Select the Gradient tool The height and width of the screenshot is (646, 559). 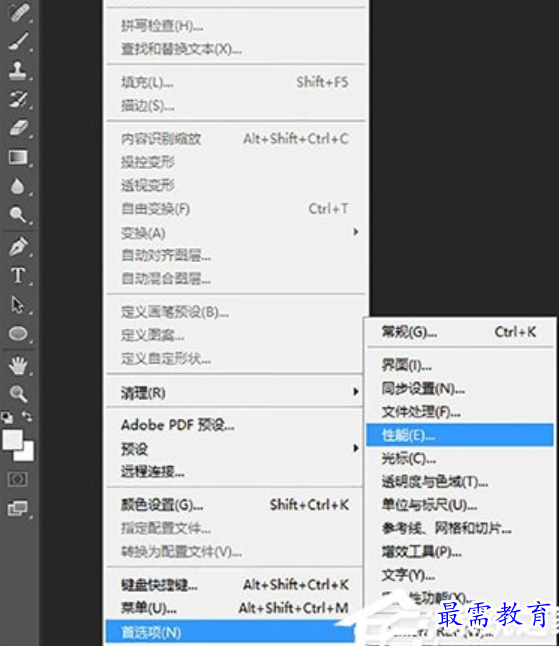19,157
